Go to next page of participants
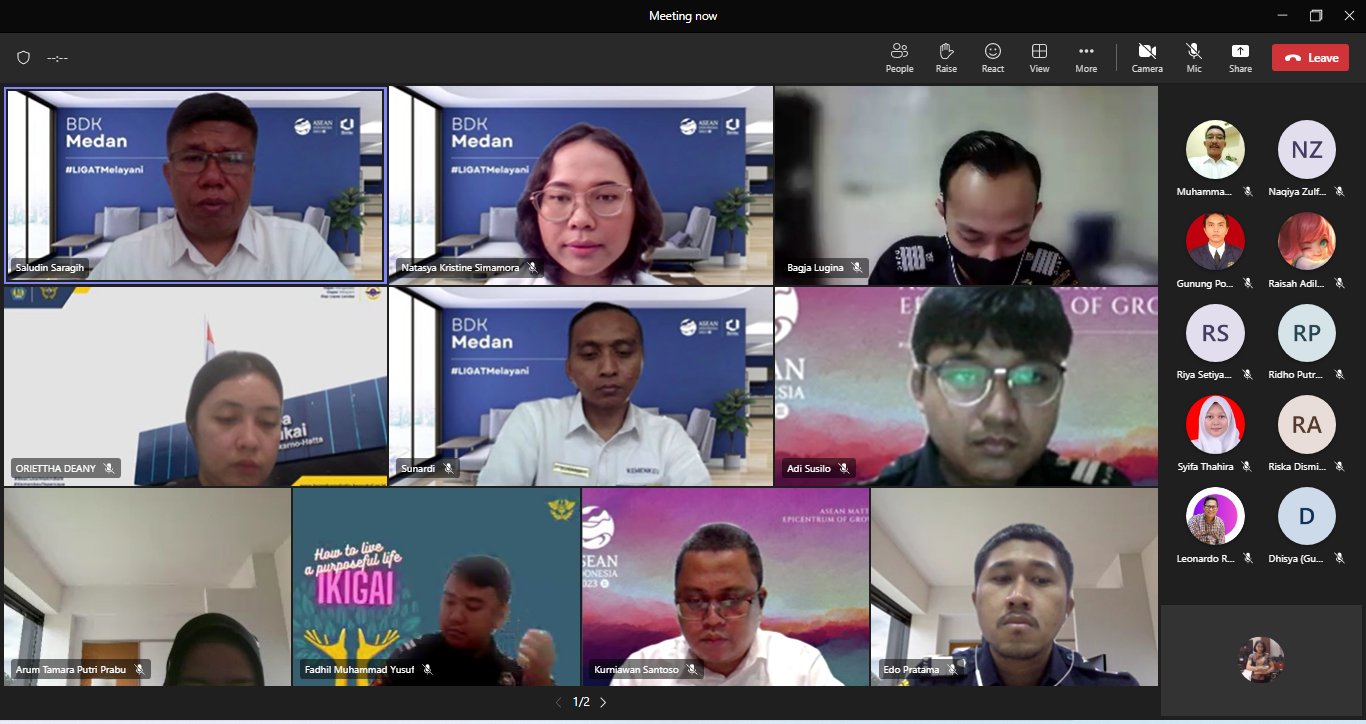 (x=603, y=702)
